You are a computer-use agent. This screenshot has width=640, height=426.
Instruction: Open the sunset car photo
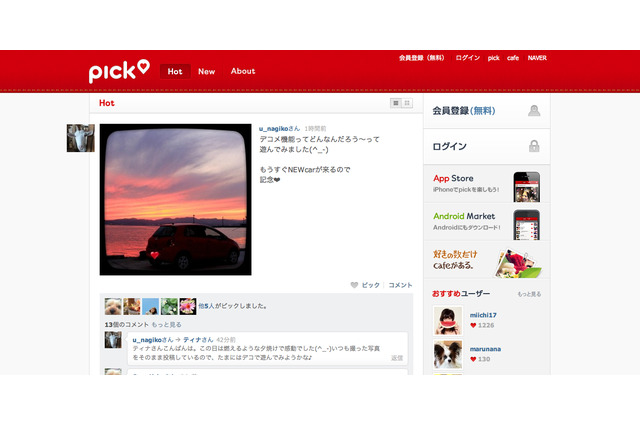(176, 200)
